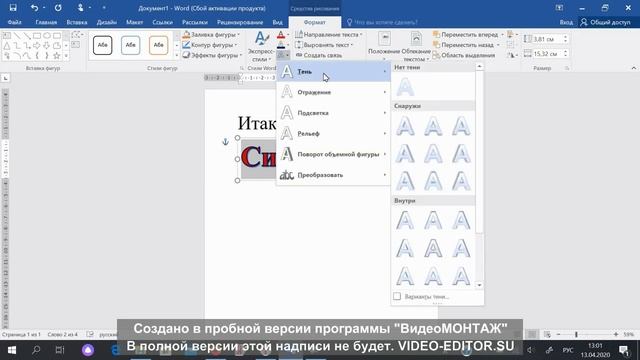Open the Экспресс-стили WordArt dropdown
Screen dimensions: 640x360
(261, 46)
